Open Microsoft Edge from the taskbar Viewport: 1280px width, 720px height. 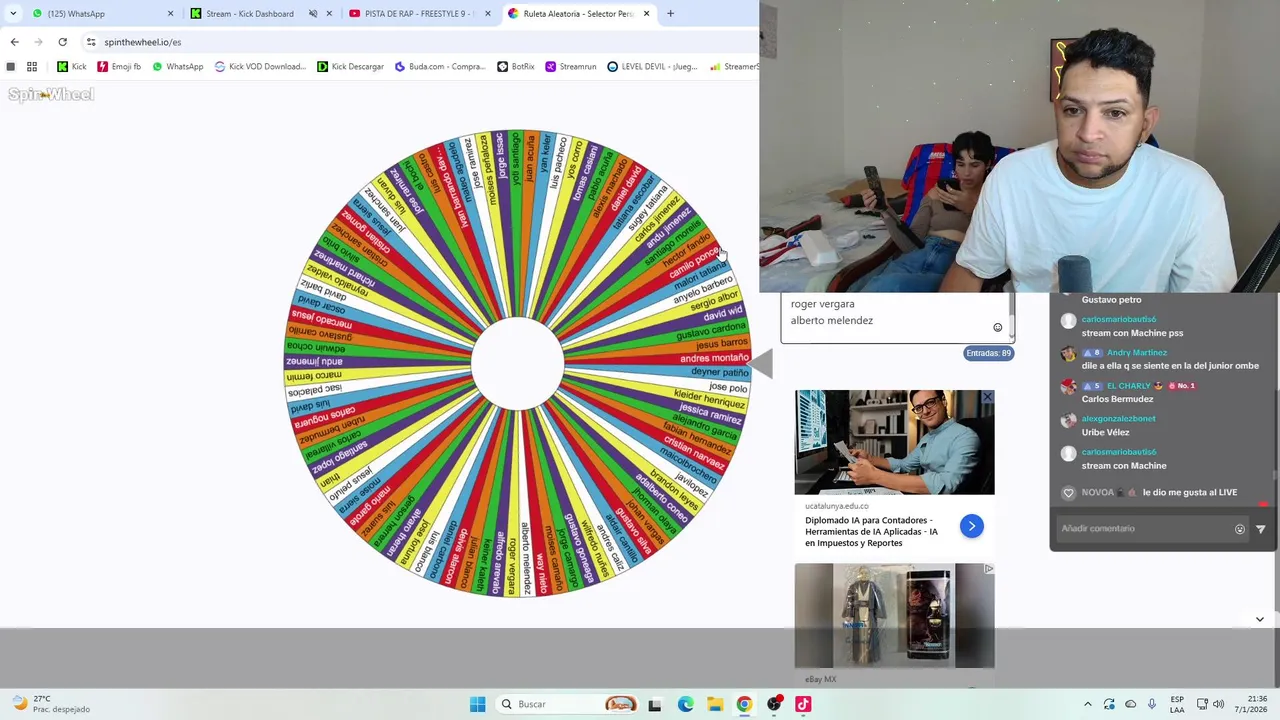(x=685, y=704)
